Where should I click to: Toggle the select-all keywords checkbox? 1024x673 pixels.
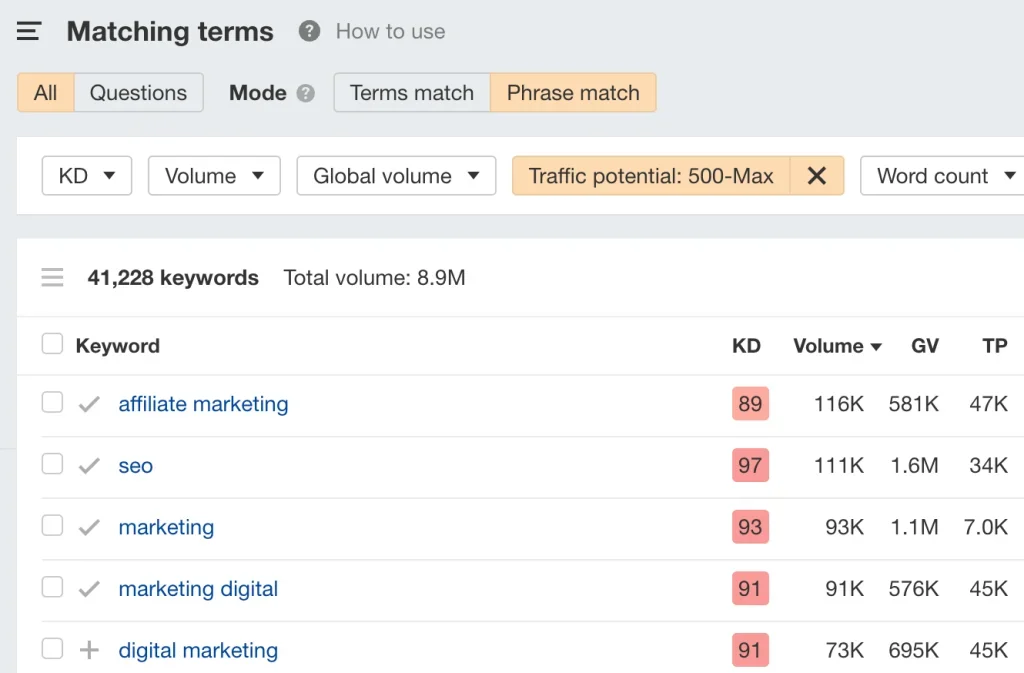pyautogui.click(x=52, y=342)
